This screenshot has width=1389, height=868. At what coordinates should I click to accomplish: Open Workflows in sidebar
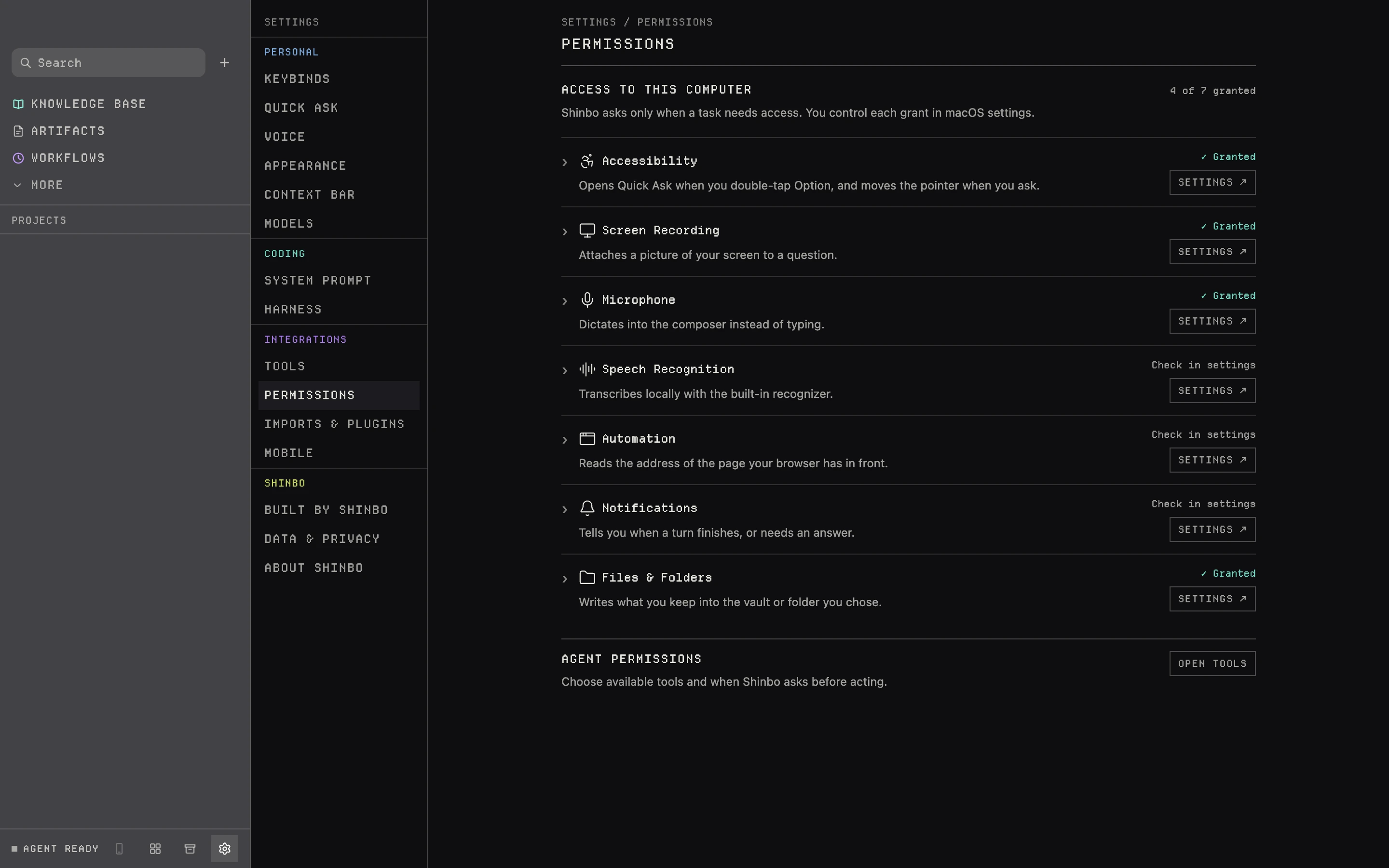point(58,158)
